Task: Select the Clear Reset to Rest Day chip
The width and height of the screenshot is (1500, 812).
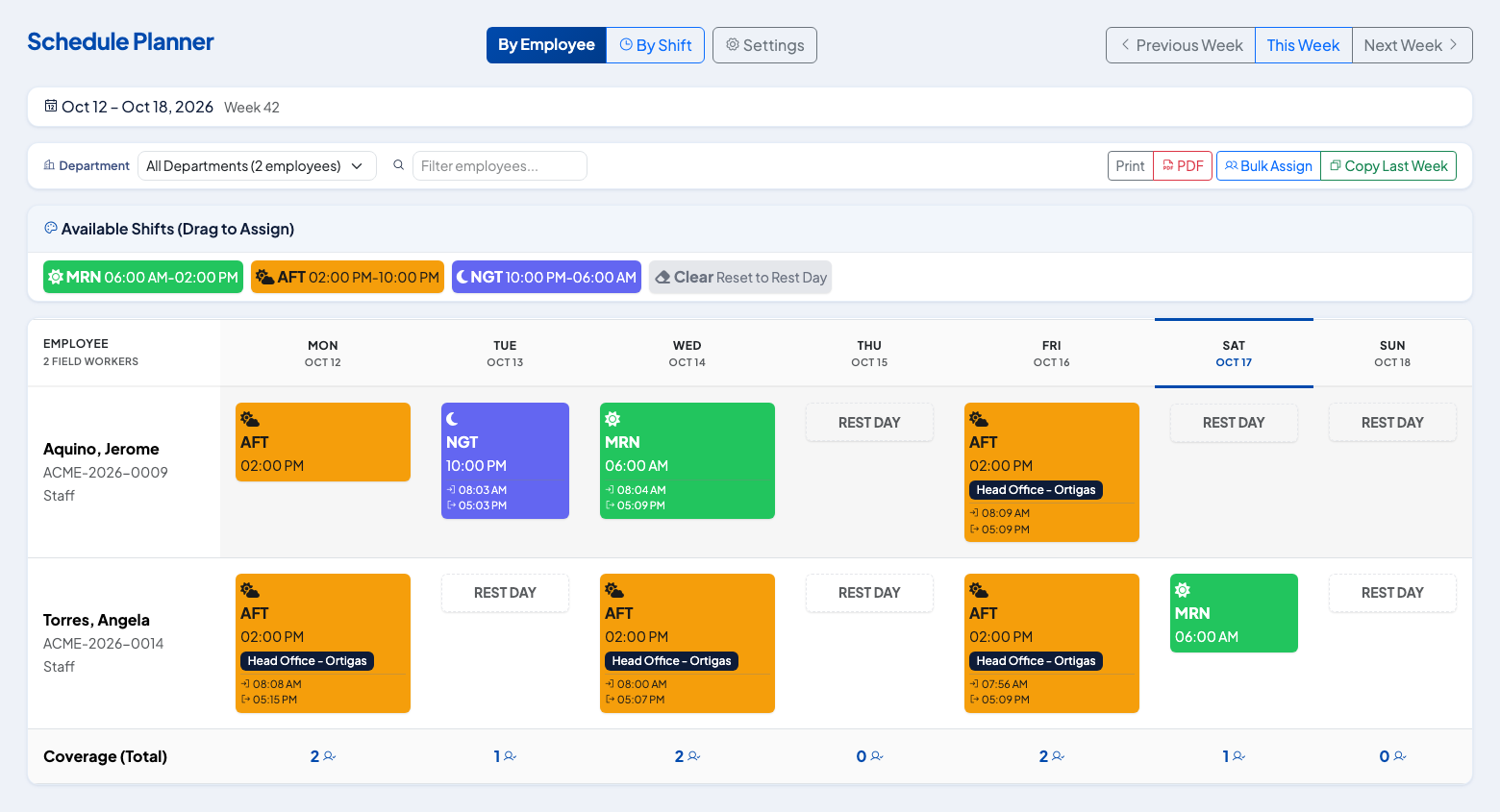Action: pos(740,277)
